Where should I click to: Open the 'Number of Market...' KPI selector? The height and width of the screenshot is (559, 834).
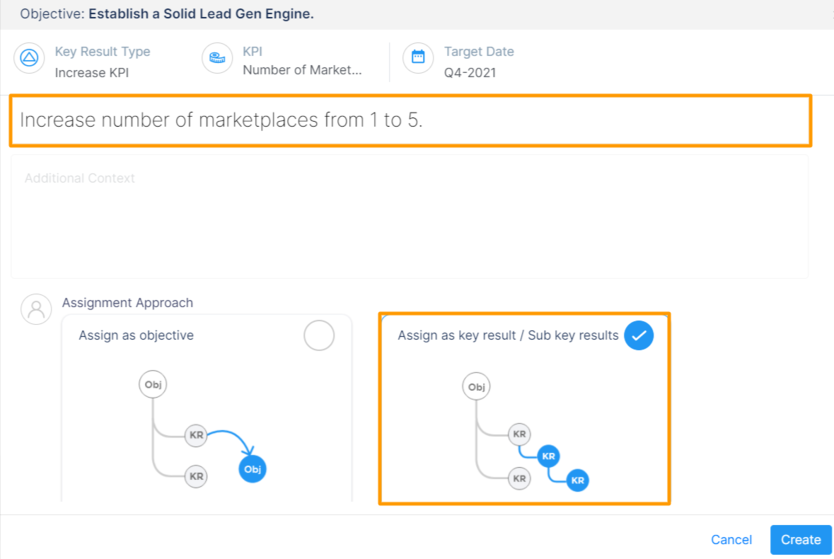[x=302, y=70]
